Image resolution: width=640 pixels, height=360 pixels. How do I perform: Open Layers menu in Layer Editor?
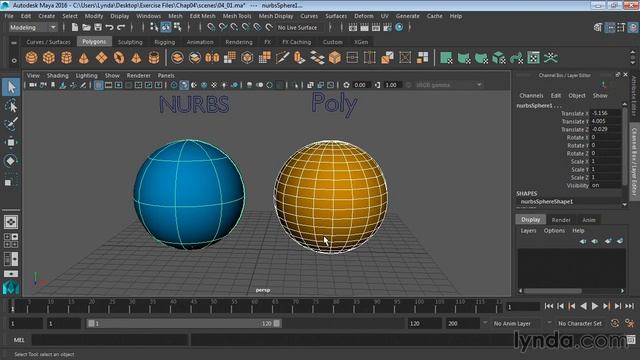(528, 231)
